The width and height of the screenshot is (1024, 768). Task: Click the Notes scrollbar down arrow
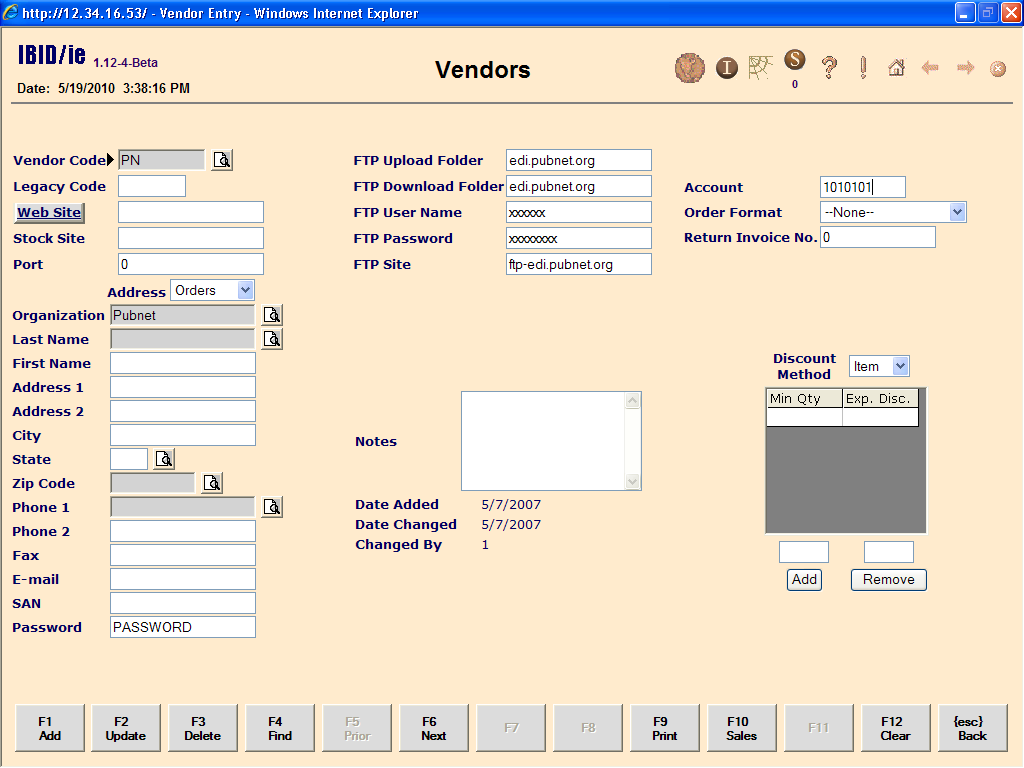632,481
